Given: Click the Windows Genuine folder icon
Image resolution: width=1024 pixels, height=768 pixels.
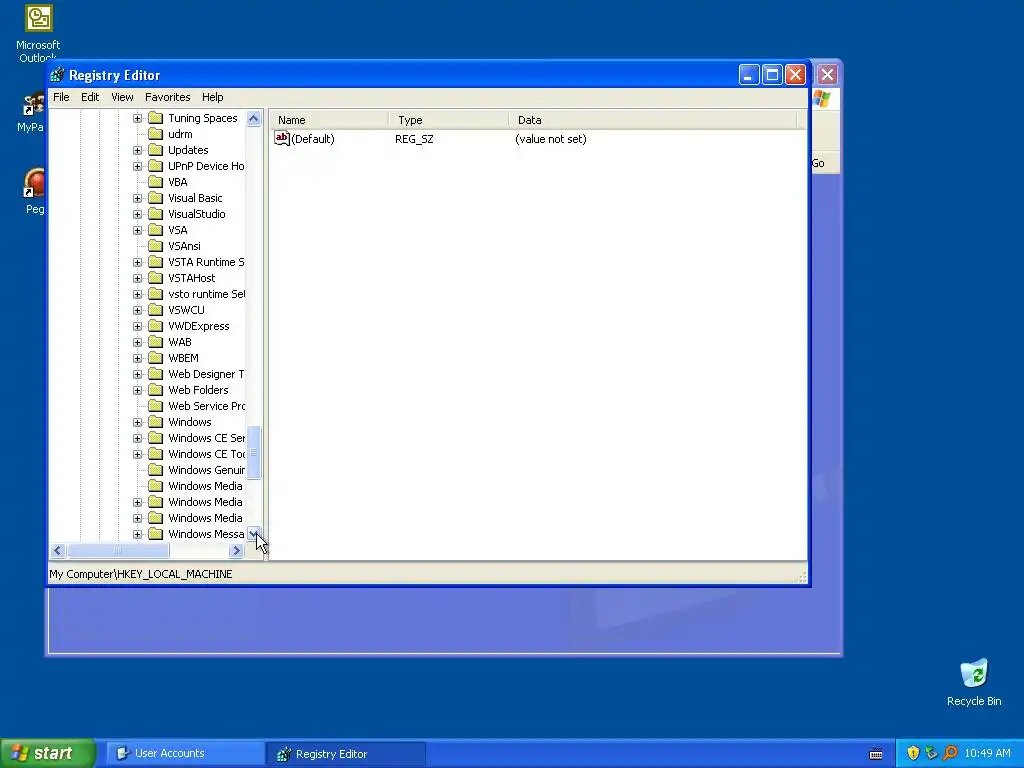Looking at the screenshot, I should click(155, 470).
